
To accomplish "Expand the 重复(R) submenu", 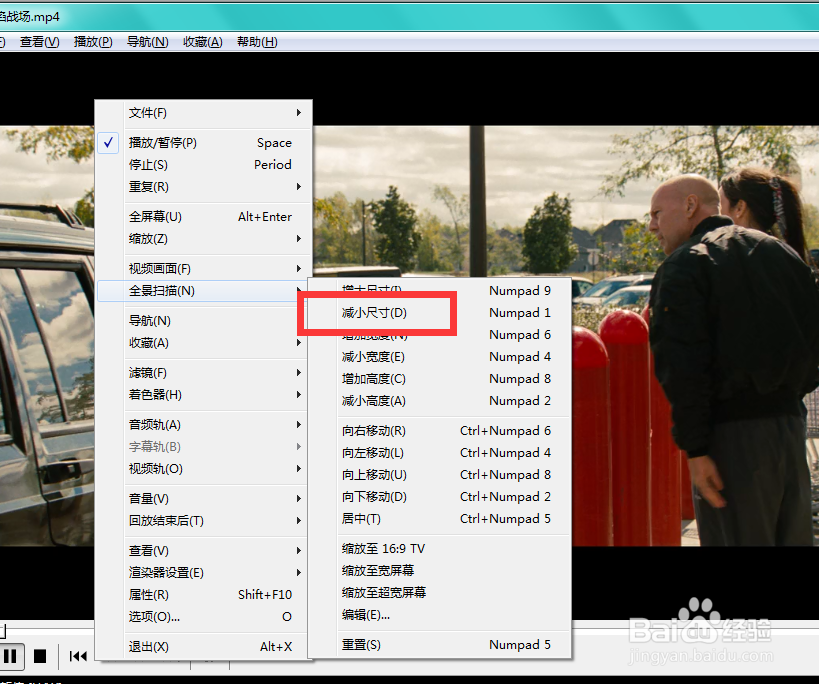I will point(204,187).
